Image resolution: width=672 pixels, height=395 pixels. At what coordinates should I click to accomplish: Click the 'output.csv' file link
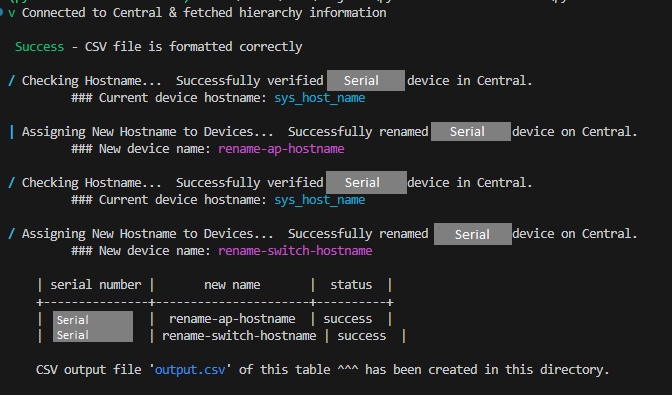(190, 369)
